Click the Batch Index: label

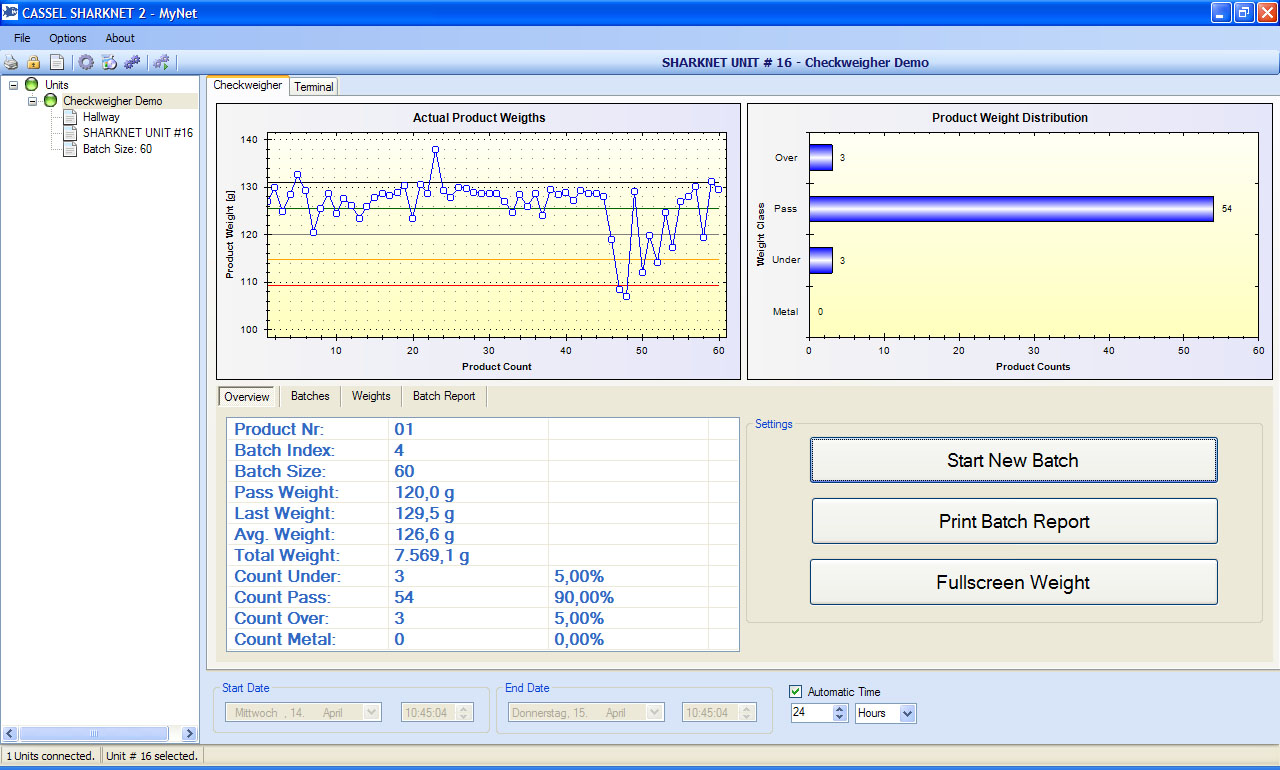(x=284, y=450)
